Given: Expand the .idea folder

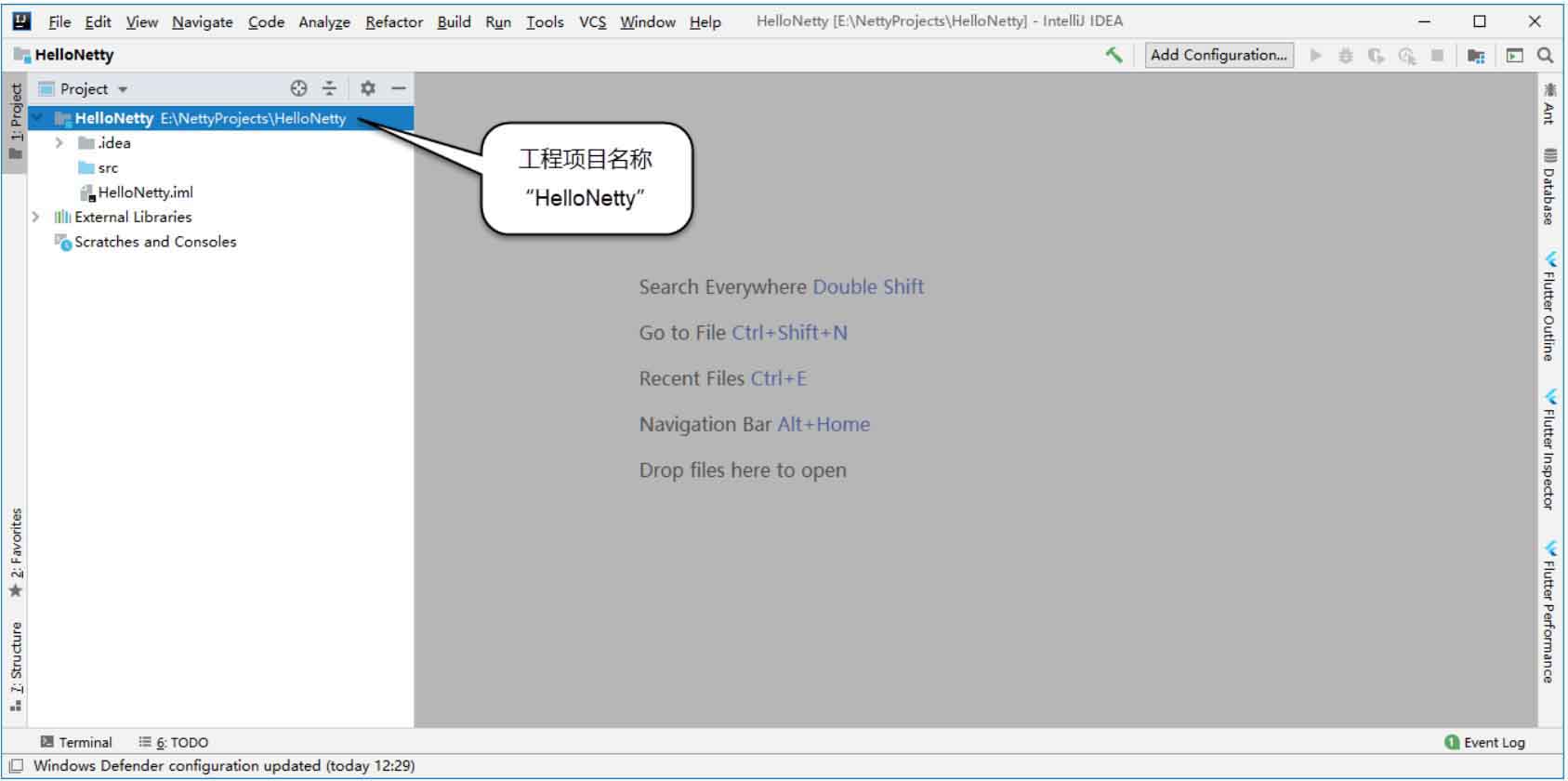Looking at the screenshot, I should (59, 143).
